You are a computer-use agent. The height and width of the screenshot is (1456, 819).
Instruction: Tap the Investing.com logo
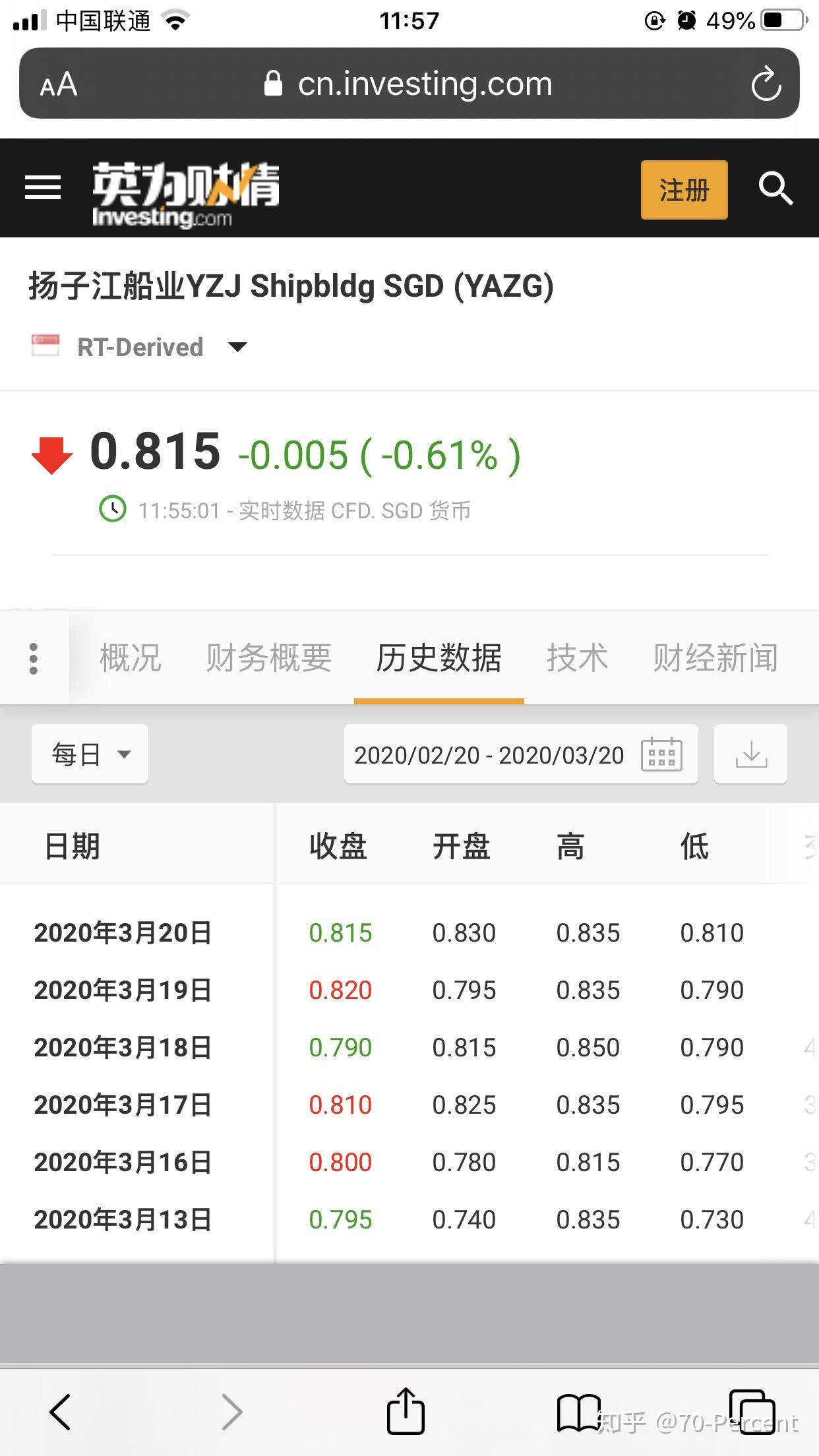[186, 195]
